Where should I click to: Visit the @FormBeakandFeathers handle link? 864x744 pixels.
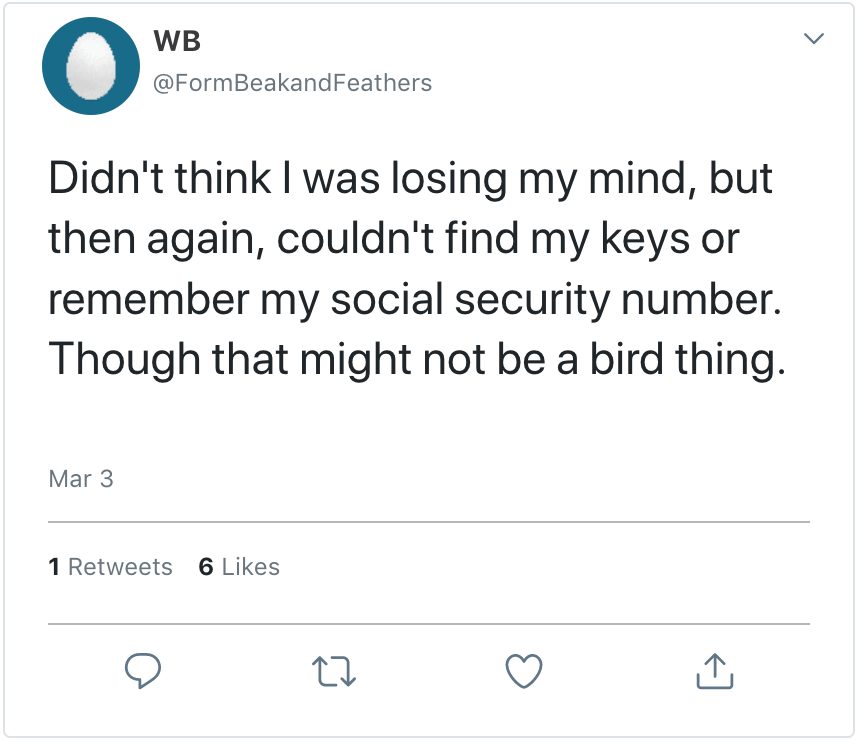[291, 83]
